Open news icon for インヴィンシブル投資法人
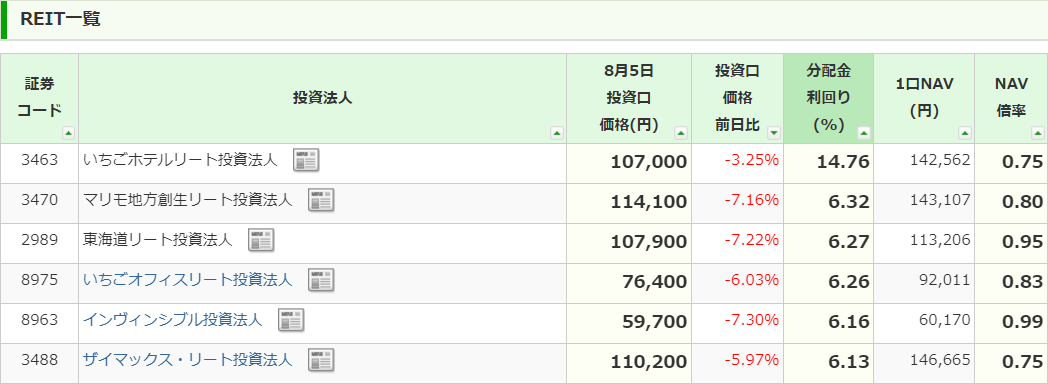This screenshot has width=1048, height=384. tap(291, 321)
